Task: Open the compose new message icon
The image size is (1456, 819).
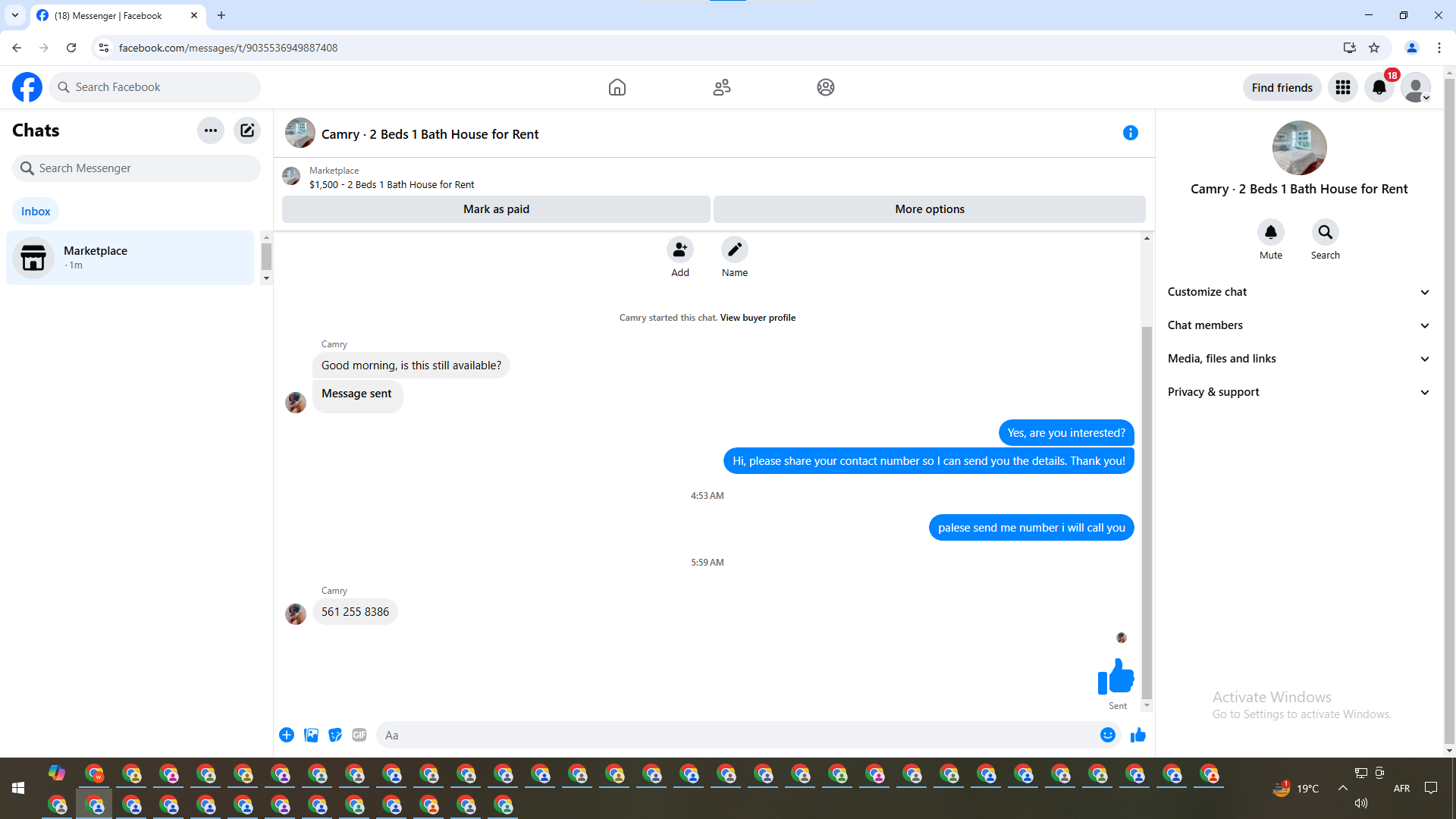Action: [x=247, y=130]
